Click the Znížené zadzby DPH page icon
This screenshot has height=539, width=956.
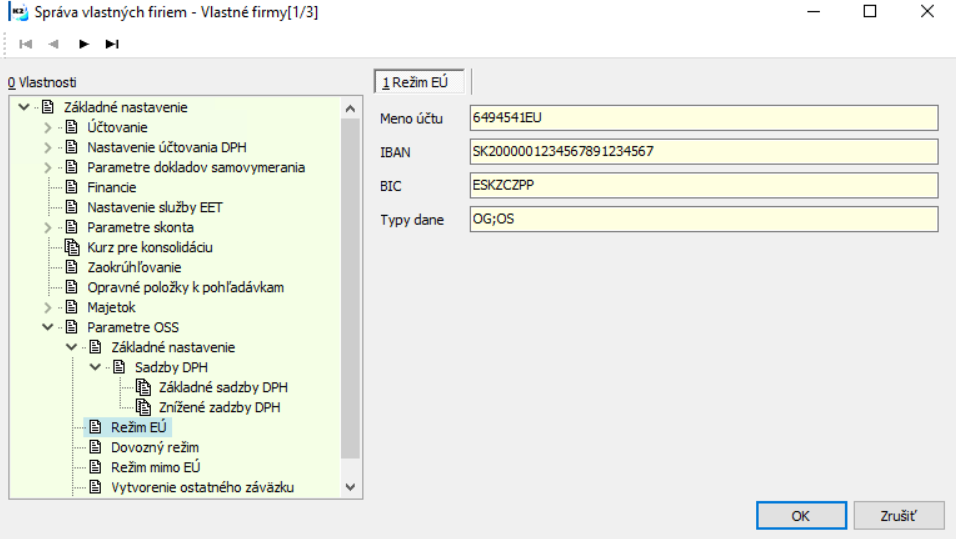click(143, 407)
